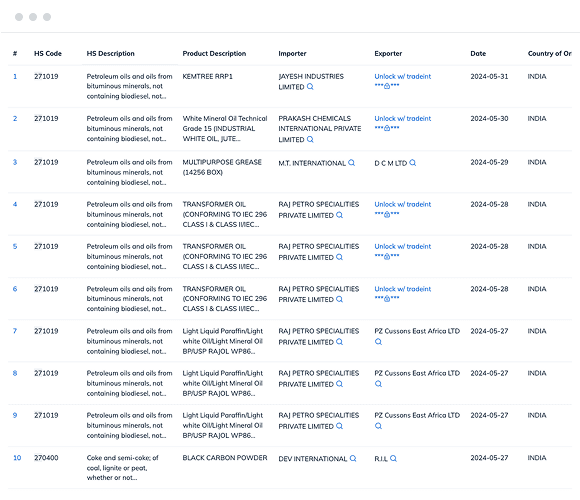This screenshot has height=500, width=580.
Task: Open row number 1 link
Action: pyautogui.click(x=15, y=77)
